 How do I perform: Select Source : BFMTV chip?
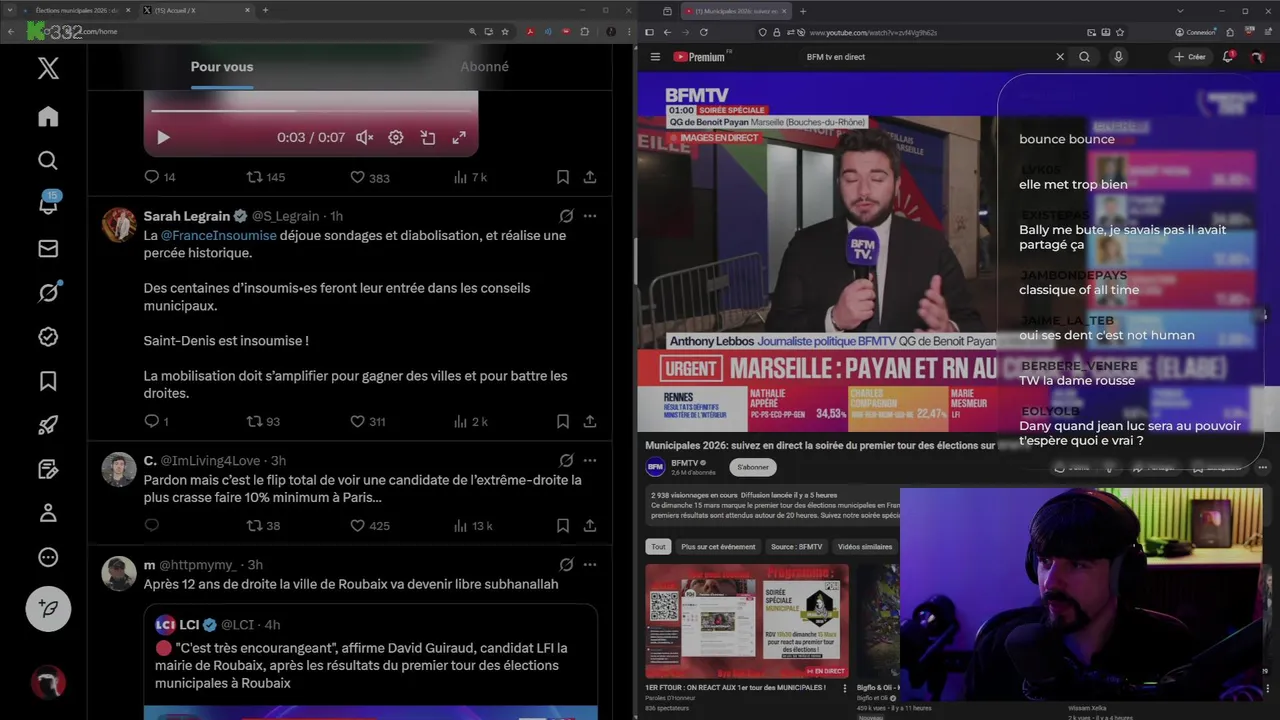[797, 547]
